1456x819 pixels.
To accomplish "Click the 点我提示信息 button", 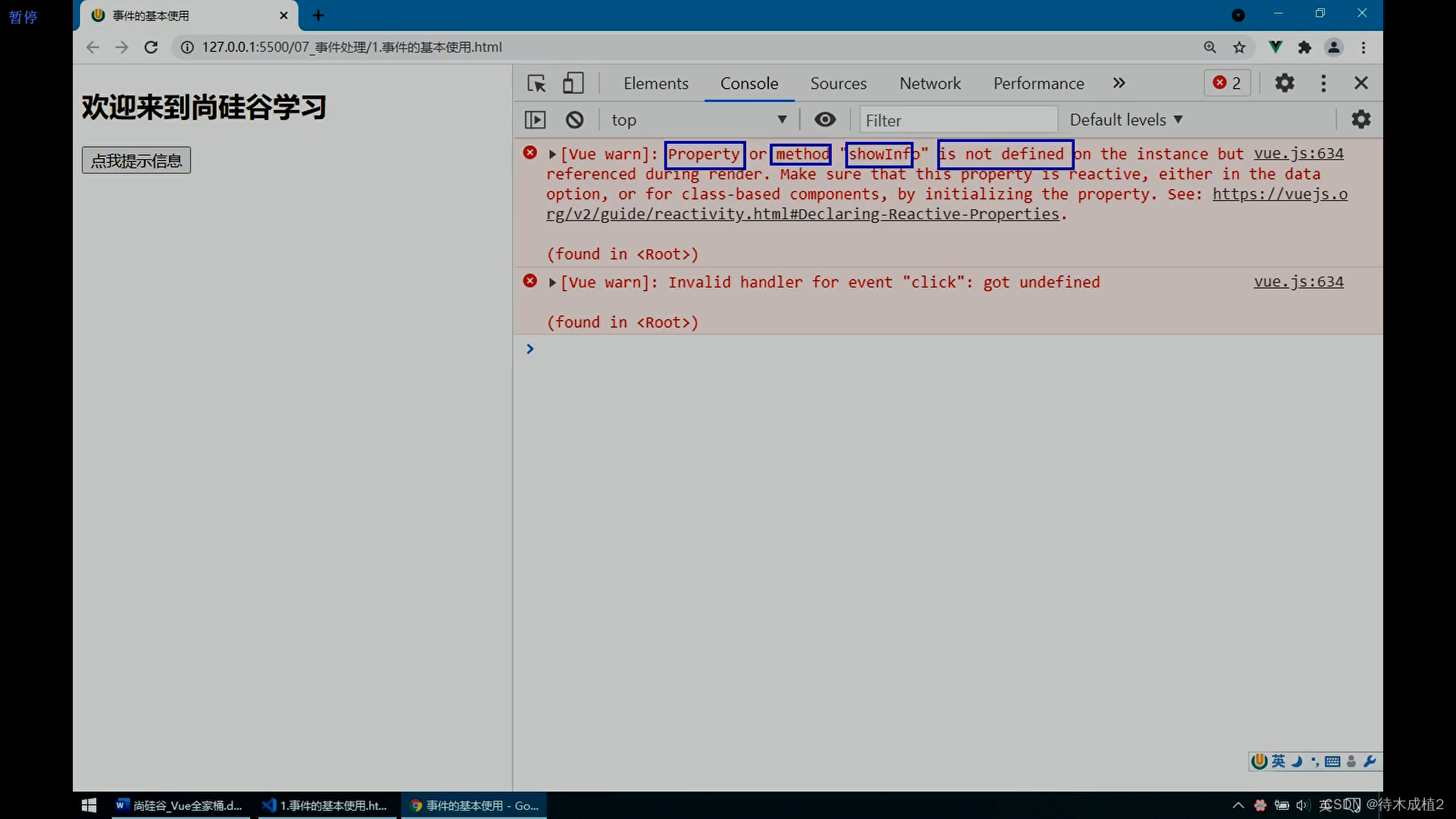I will (136, 161).
